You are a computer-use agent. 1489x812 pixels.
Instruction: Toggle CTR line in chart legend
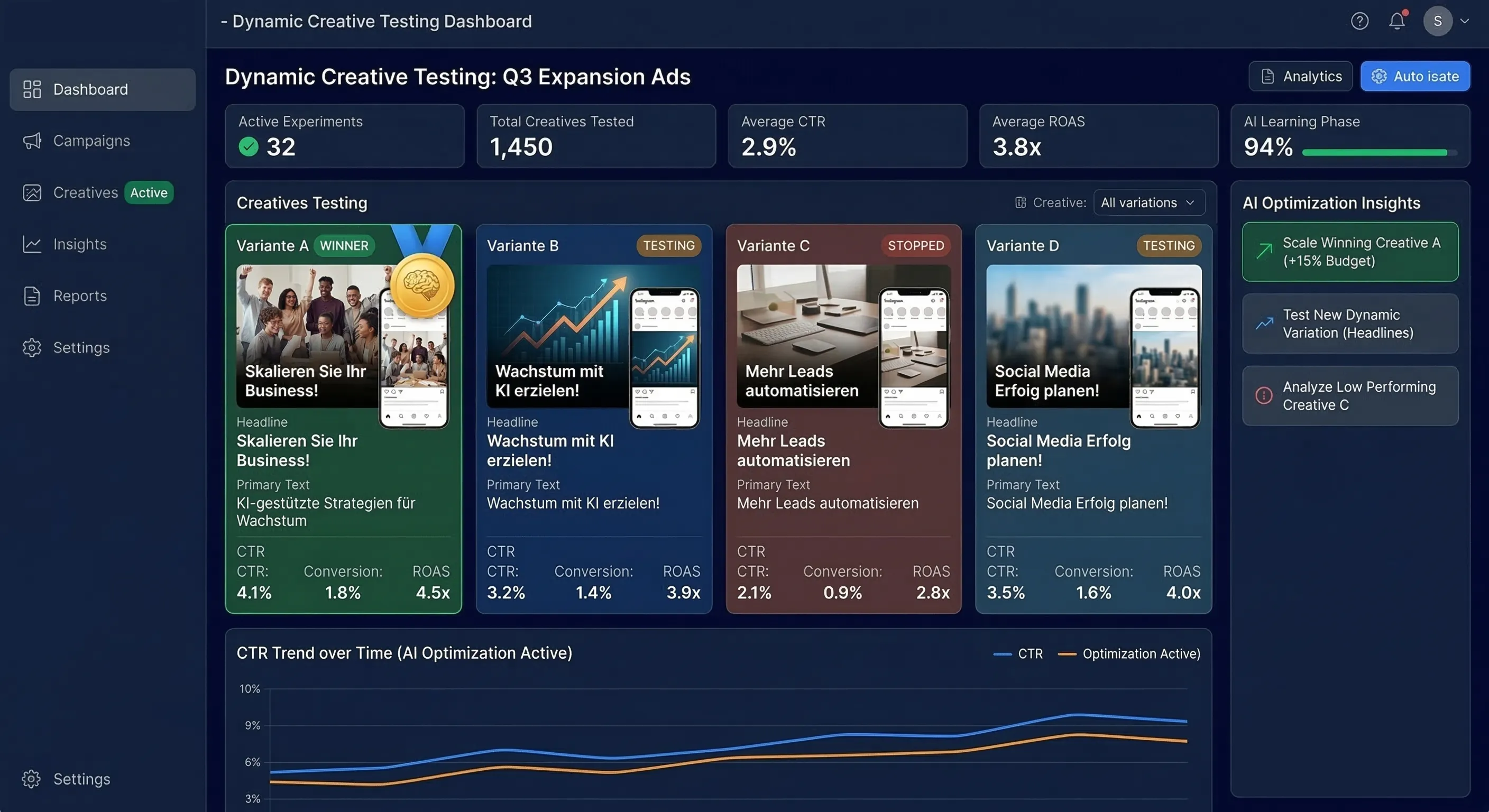pyautogui.click(x=1017, y=653)
